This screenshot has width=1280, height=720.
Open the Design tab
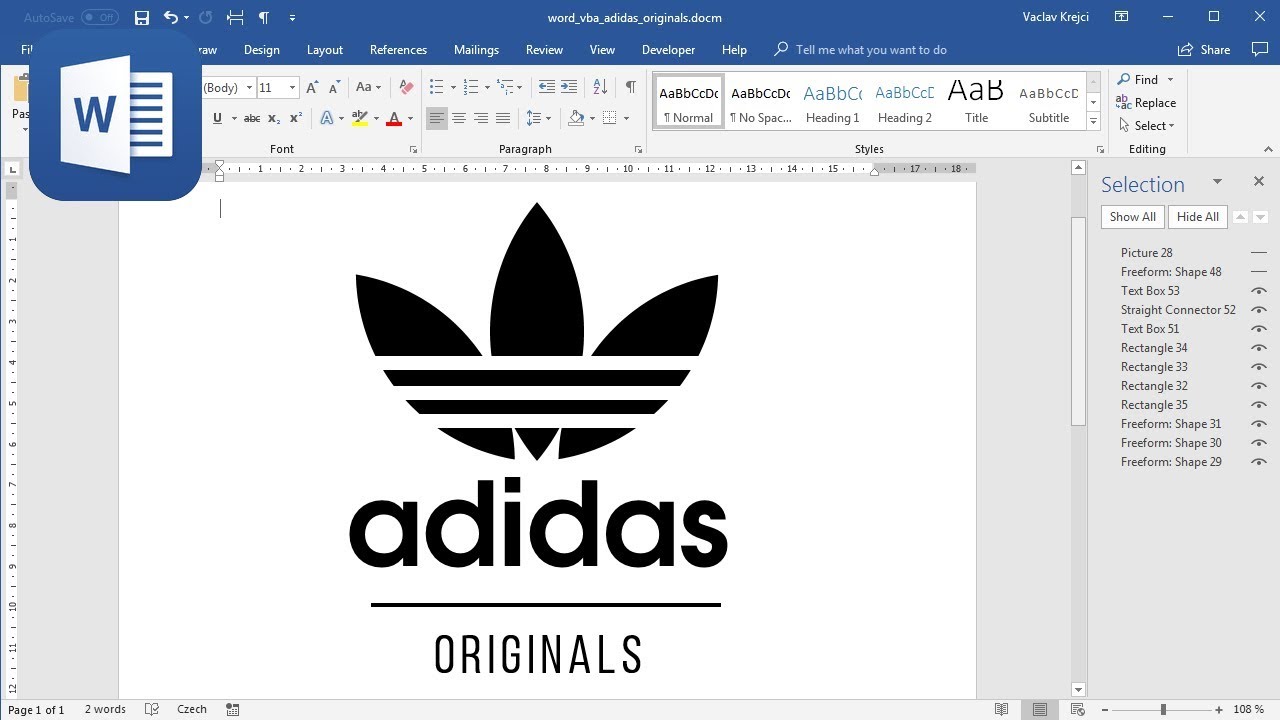tap(262, 50)
